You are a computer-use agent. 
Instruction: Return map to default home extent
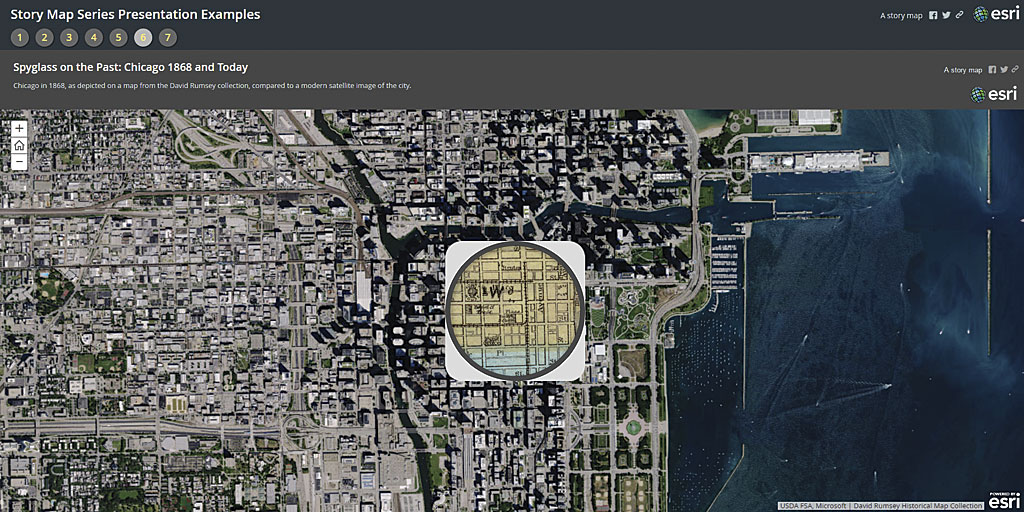pyautogui.click(x=20, y=145)
